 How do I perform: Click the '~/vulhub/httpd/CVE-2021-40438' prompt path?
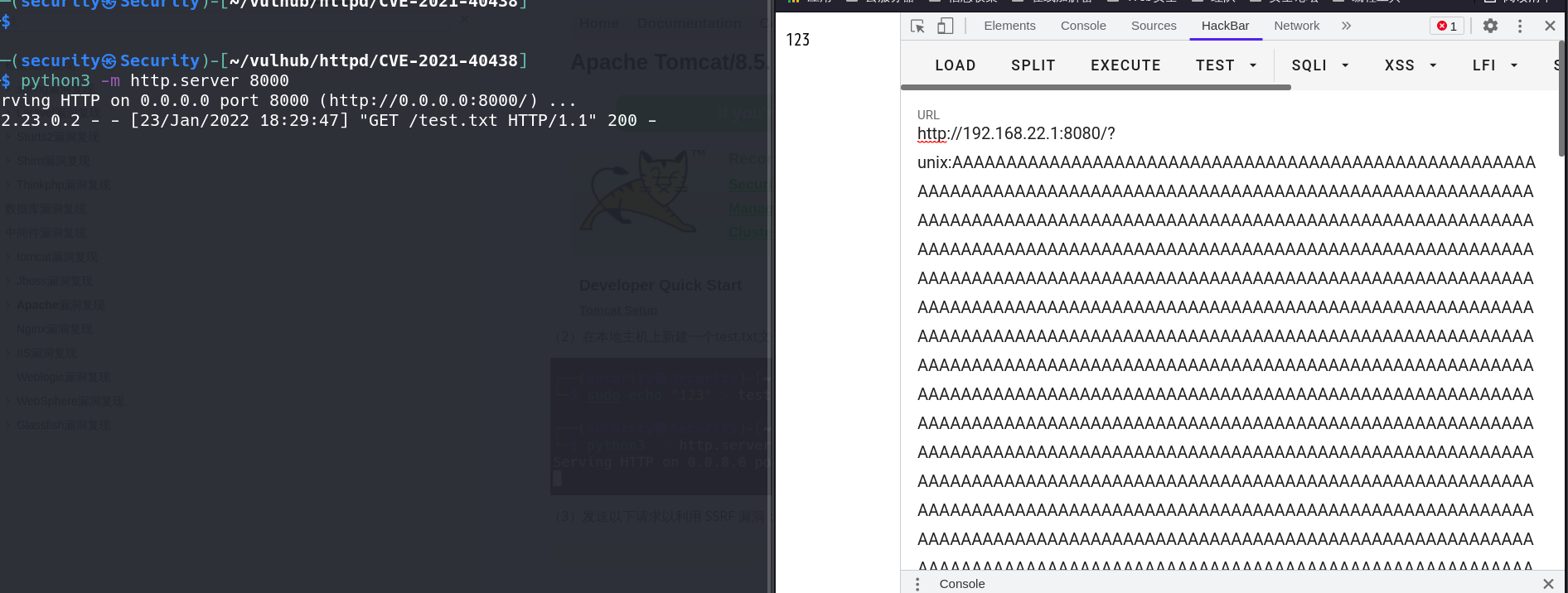click(374, 60)
